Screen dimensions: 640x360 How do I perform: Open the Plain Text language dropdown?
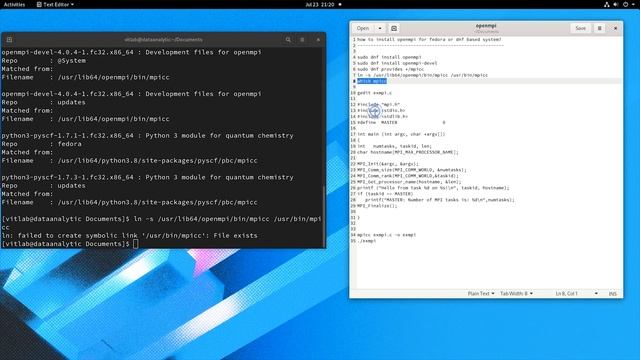coord(481,293)
